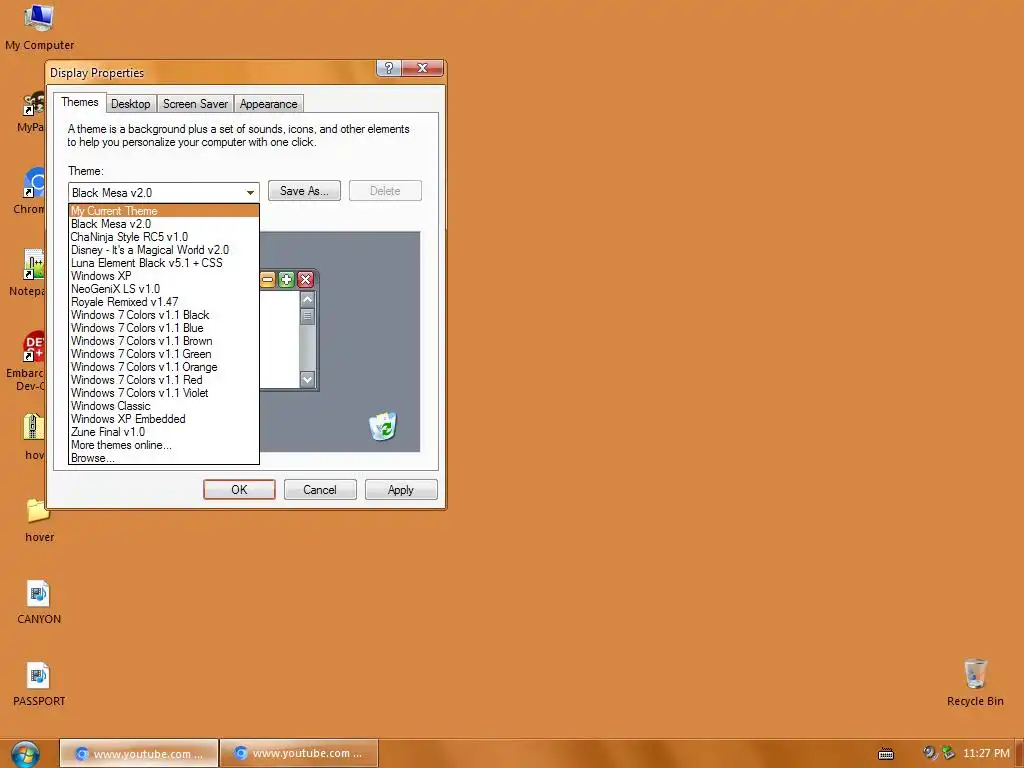
Task: Choose Black Mesa v2.0 from the theme list
Action: click(164, 224)
